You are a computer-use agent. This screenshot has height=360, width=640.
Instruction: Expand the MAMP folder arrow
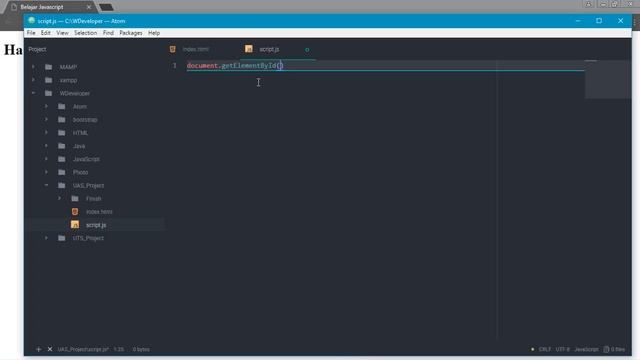click(33, 67)
